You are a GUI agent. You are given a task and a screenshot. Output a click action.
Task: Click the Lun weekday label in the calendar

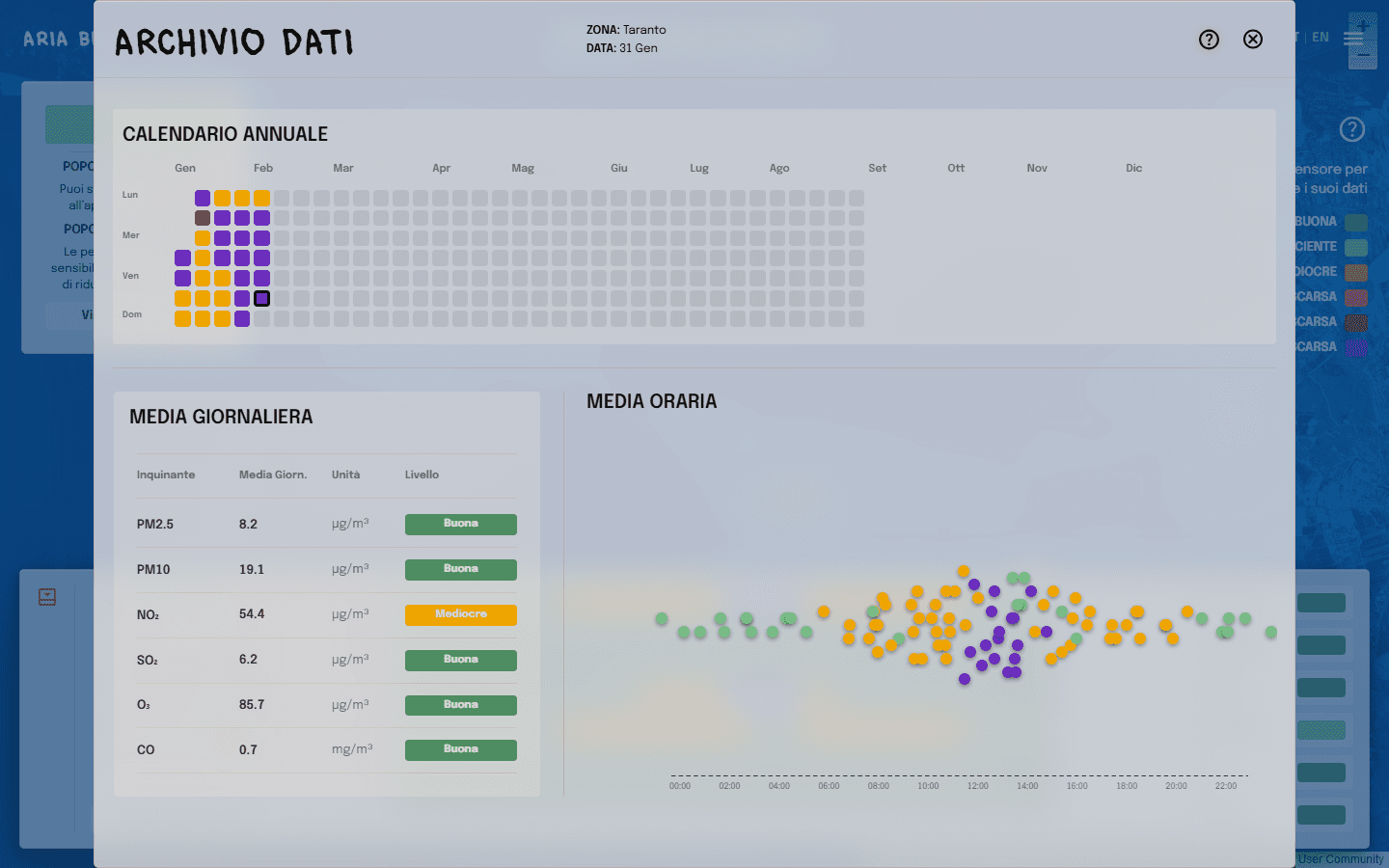130,195
